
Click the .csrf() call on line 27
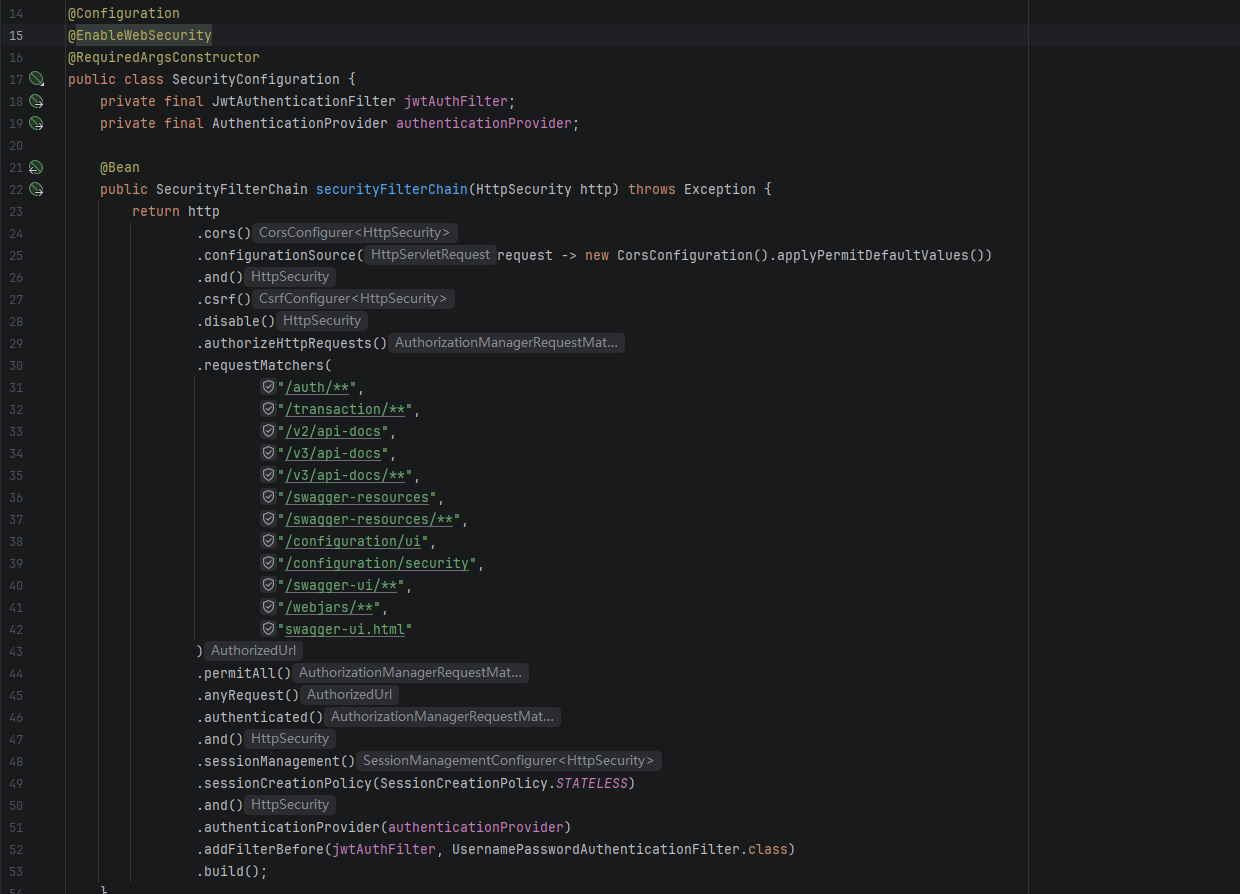[224, 299]
